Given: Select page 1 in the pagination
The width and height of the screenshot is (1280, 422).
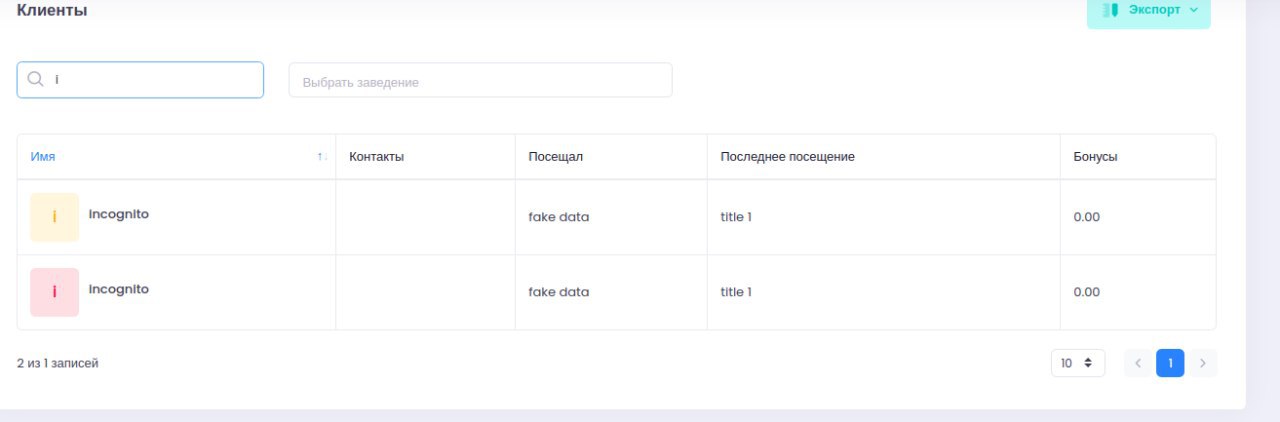Looking at the screenshot, I should tap(1170, 363).
